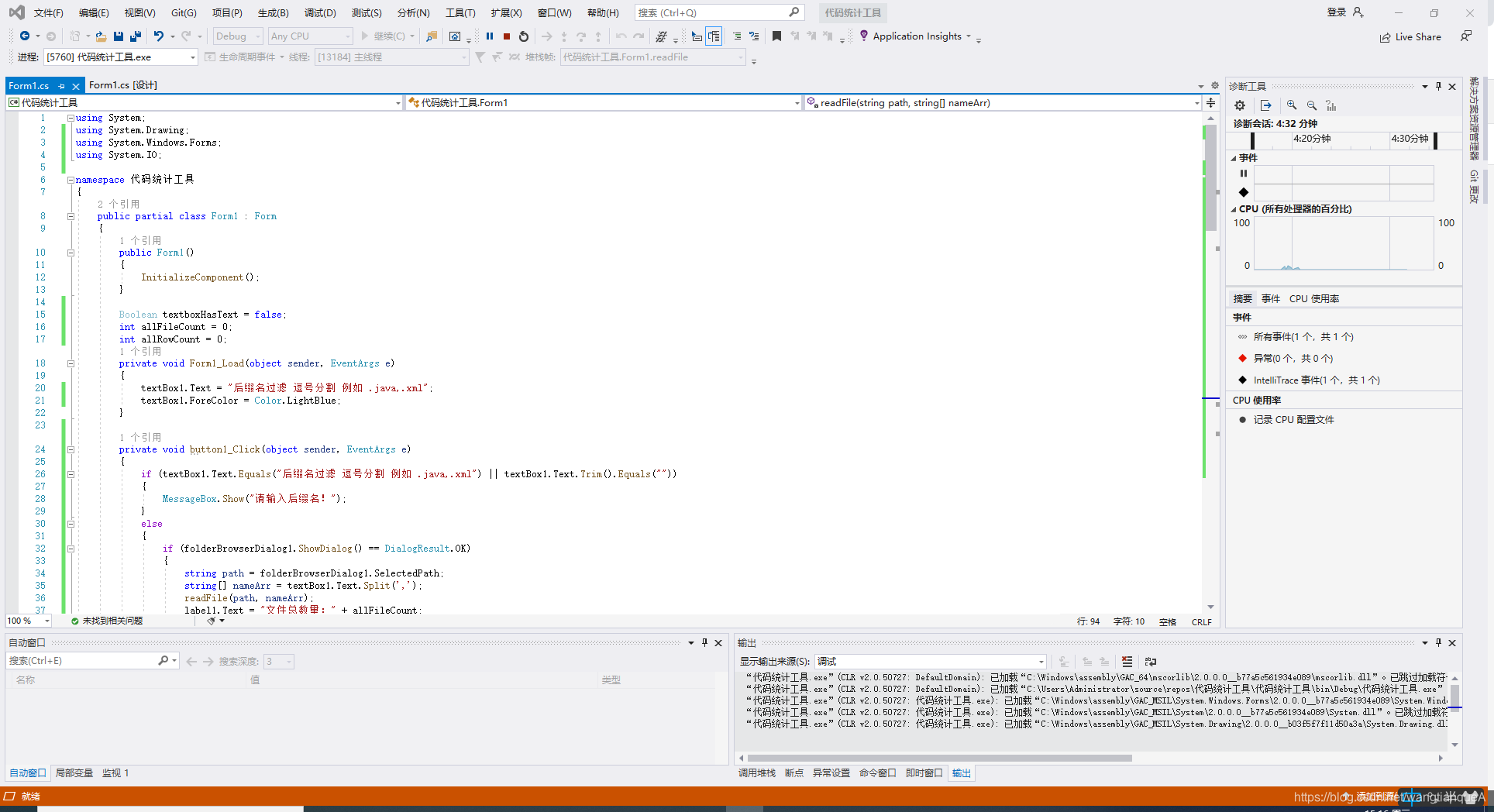Screen dimensions: 1494x812
Task: Toggle word wrap in the Output panel
Action: 1151,662
